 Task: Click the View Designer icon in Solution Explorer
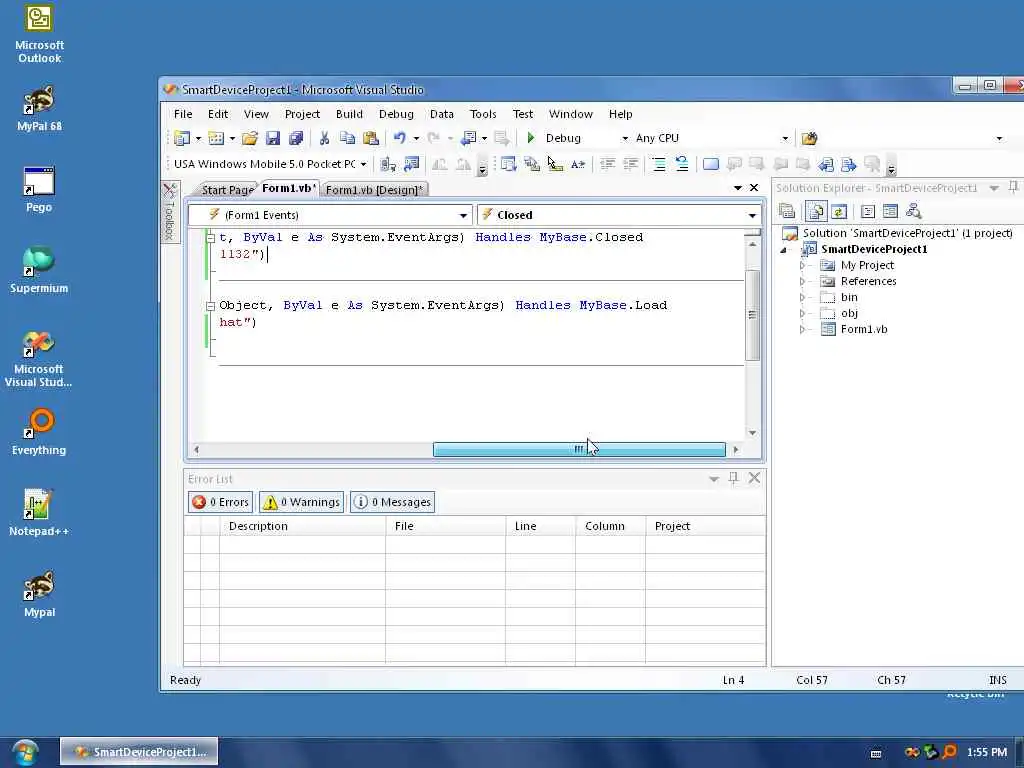click(890, 211)
